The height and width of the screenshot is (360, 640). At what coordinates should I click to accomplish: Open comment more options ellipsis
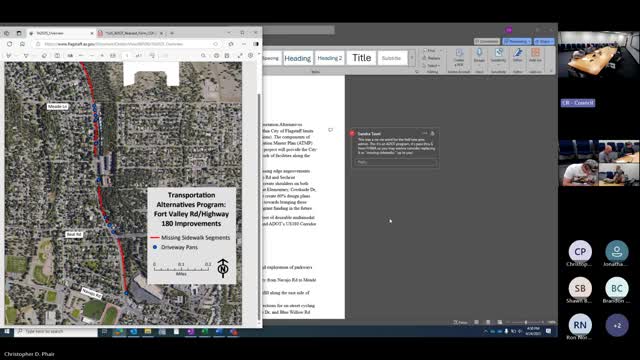click(424, 133)
